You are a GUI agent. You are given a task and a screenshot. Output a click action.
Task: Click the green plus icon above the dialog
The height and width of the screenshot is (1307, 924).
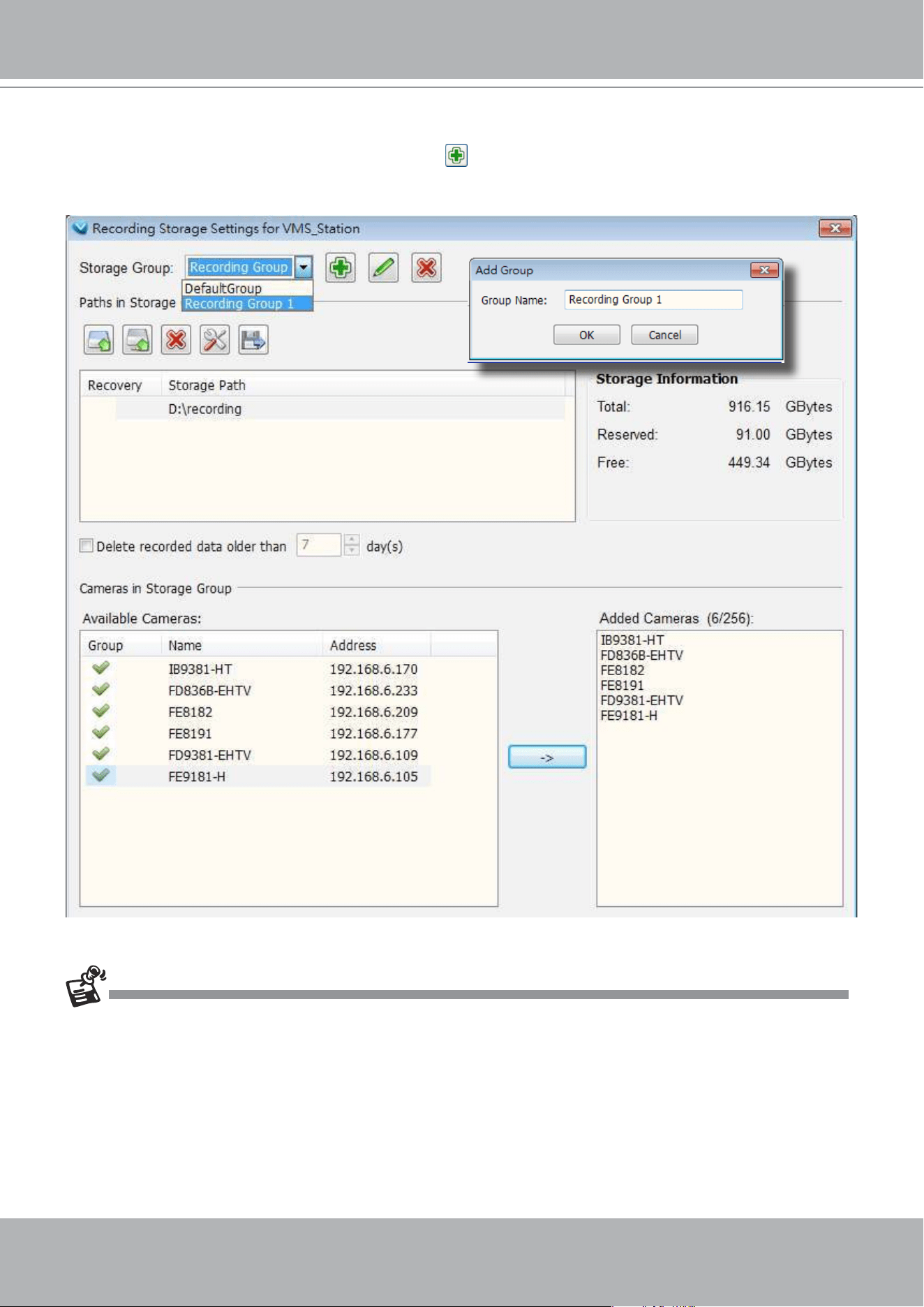[x=456, y=155]
